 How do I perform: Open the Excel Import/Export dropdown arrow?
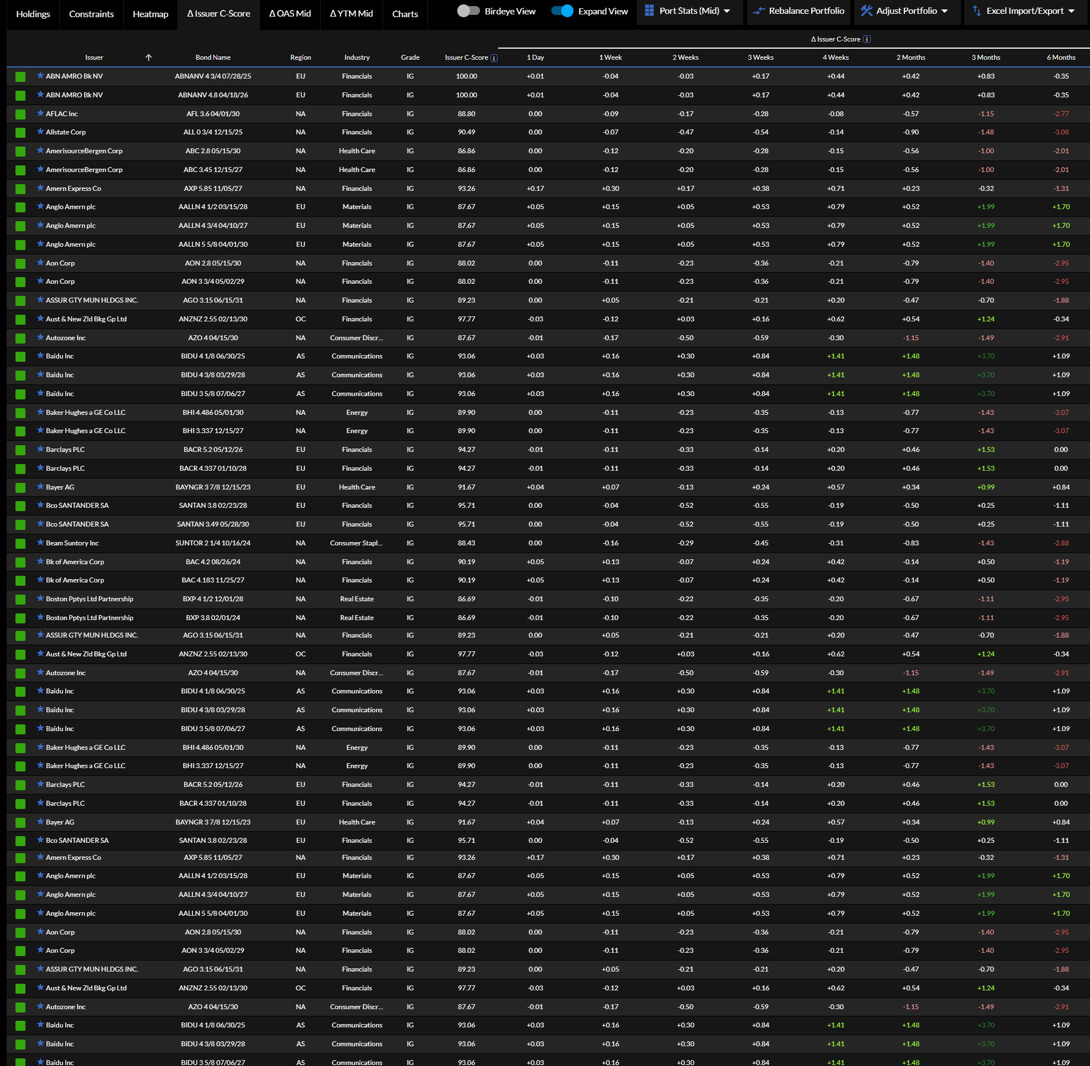pos(1072,11)
